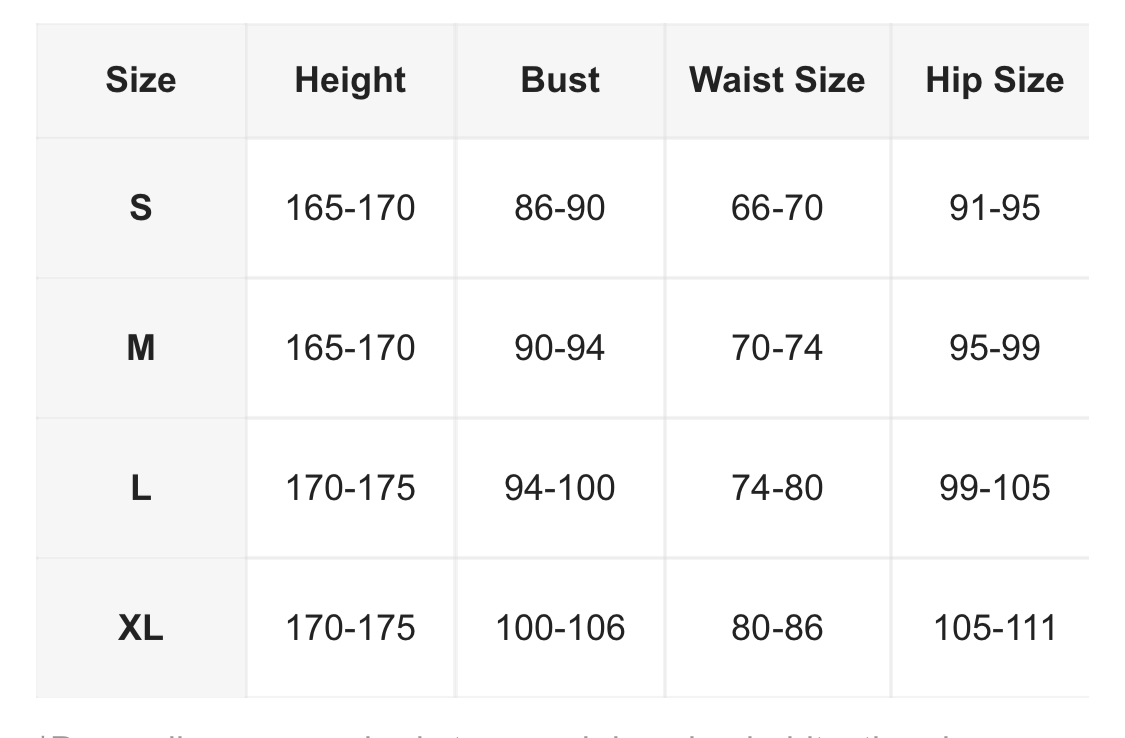Click the 99-105 hip cell
Viewport: 1125px width, 738px height.
[x=994, y=488]
